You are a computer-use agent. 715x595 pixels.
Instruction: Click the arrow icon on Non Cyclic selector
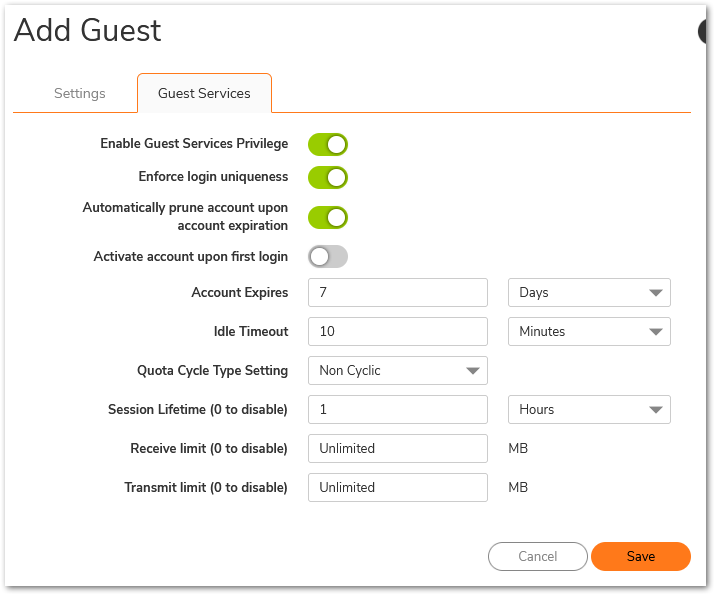point(473,371)
